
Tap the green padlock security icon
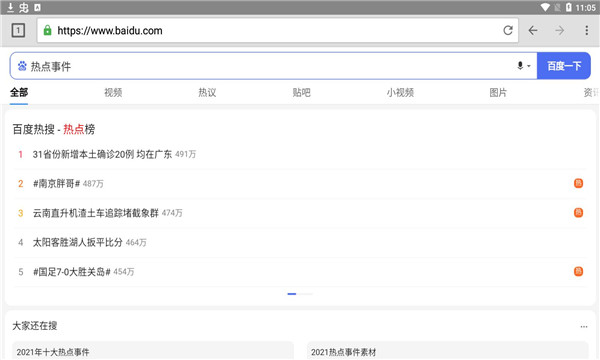point(47,30)
